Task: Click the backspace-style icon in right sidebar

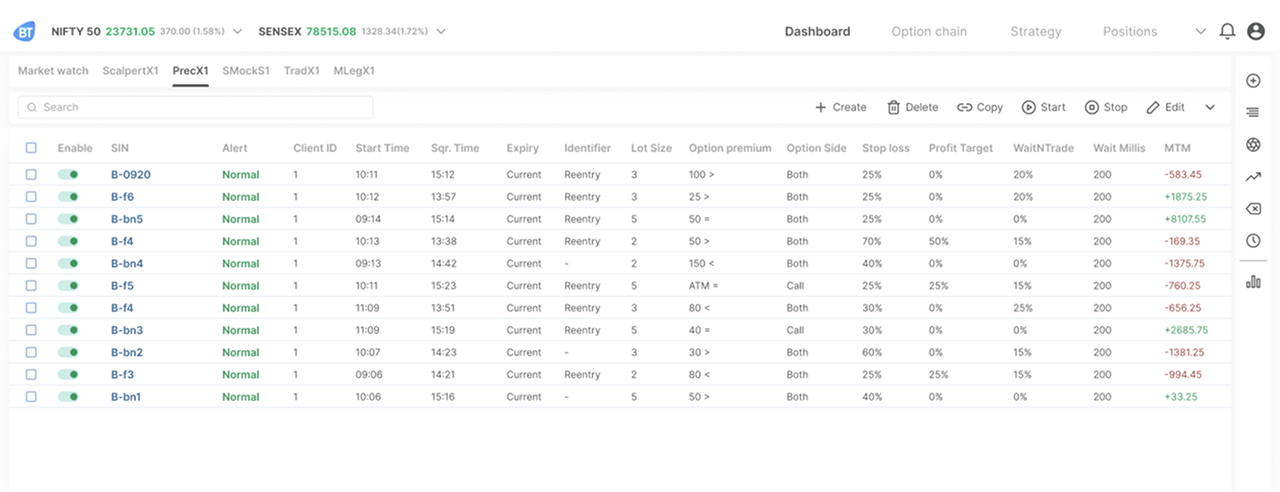Action: (x=1253, y=209)
